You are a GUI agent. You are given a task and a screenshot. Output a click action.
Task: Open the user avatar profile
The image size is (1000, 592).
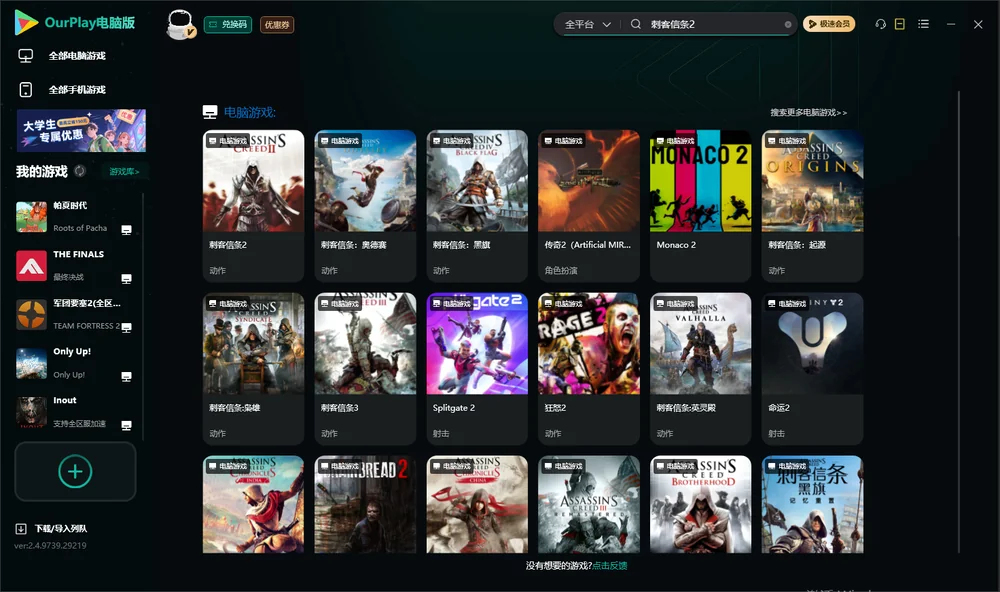[180, 24]
